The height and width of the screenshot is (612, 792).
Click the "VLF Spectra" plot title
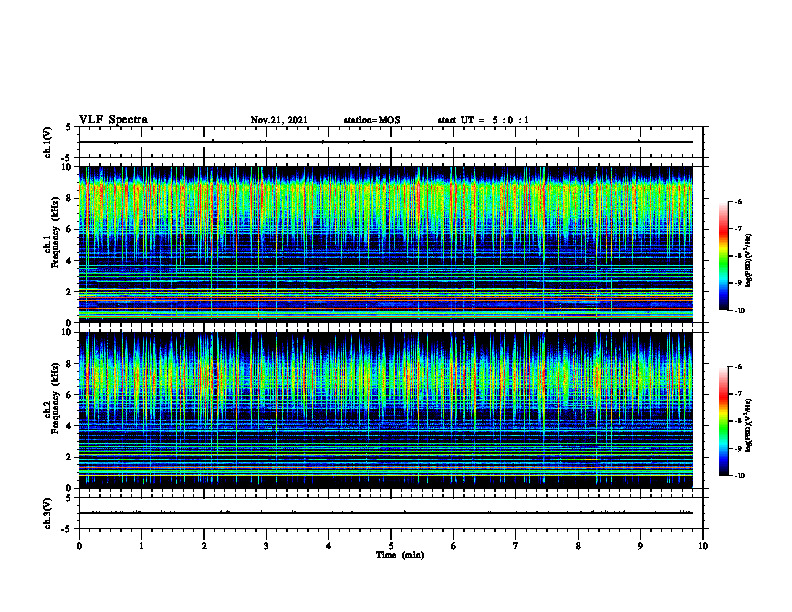coord(113,120)
